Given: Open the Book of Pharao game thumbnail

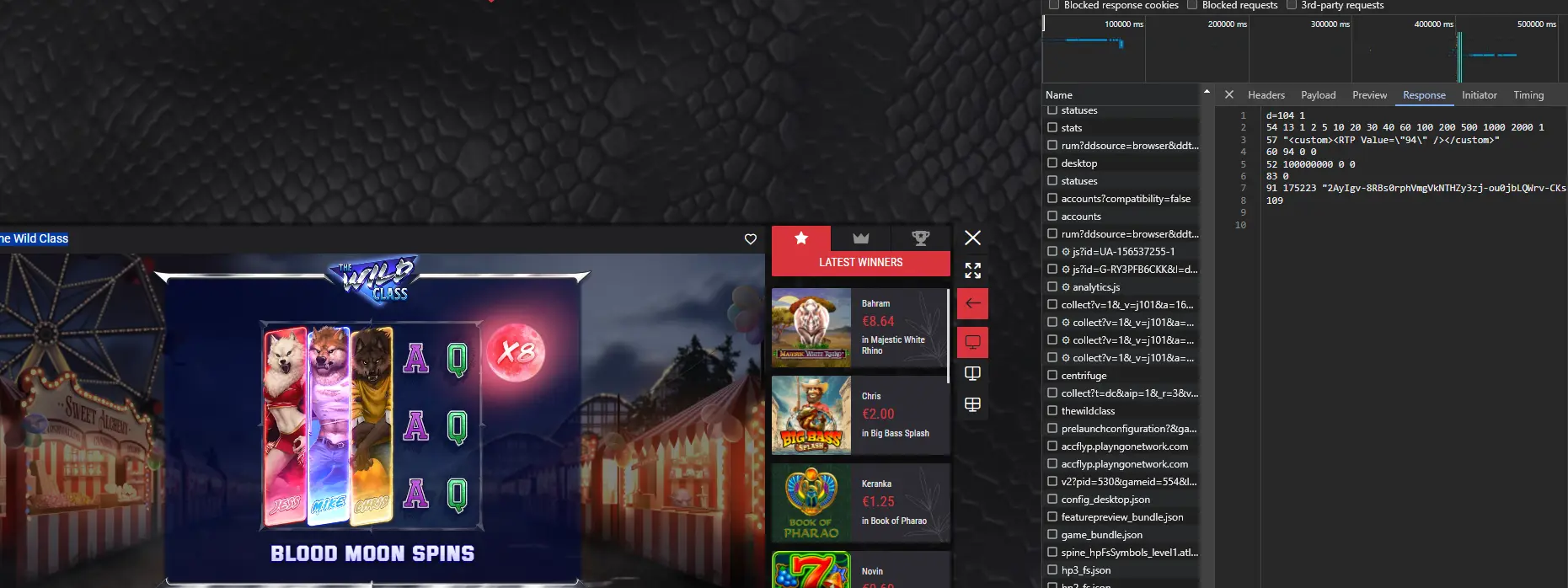Looking at the screenshot, I should tap(811, 503).
